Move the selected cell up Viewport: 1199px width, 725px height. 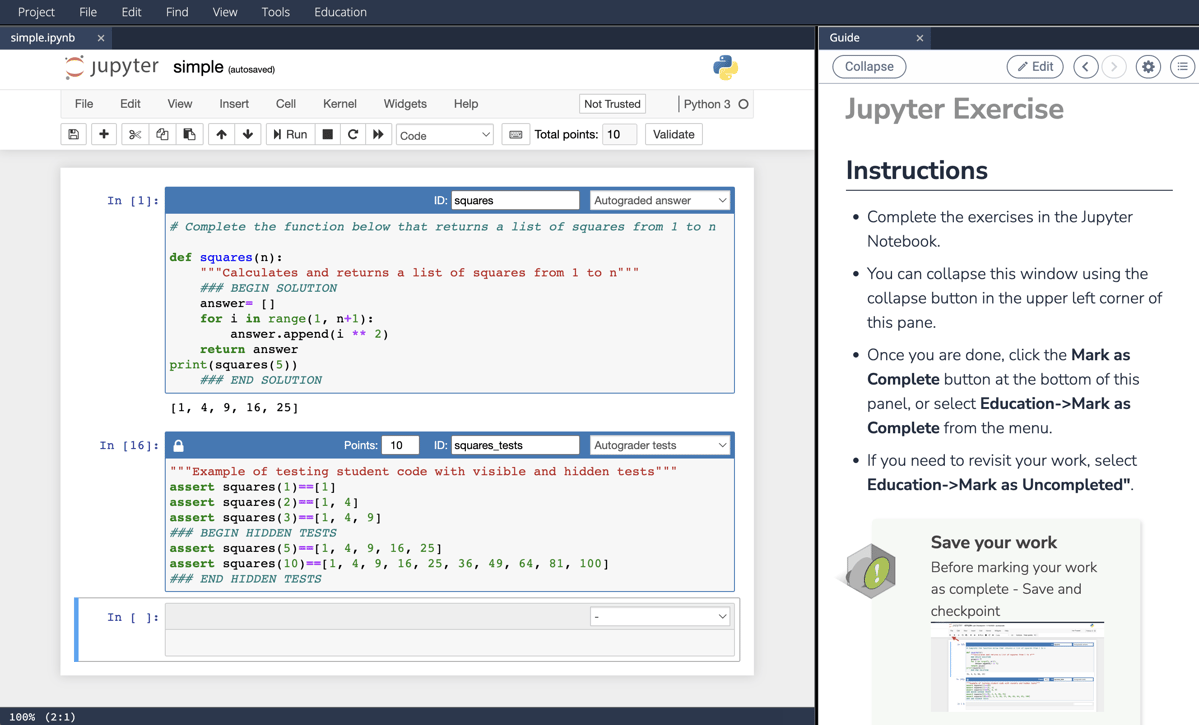(x=218, y=133)
